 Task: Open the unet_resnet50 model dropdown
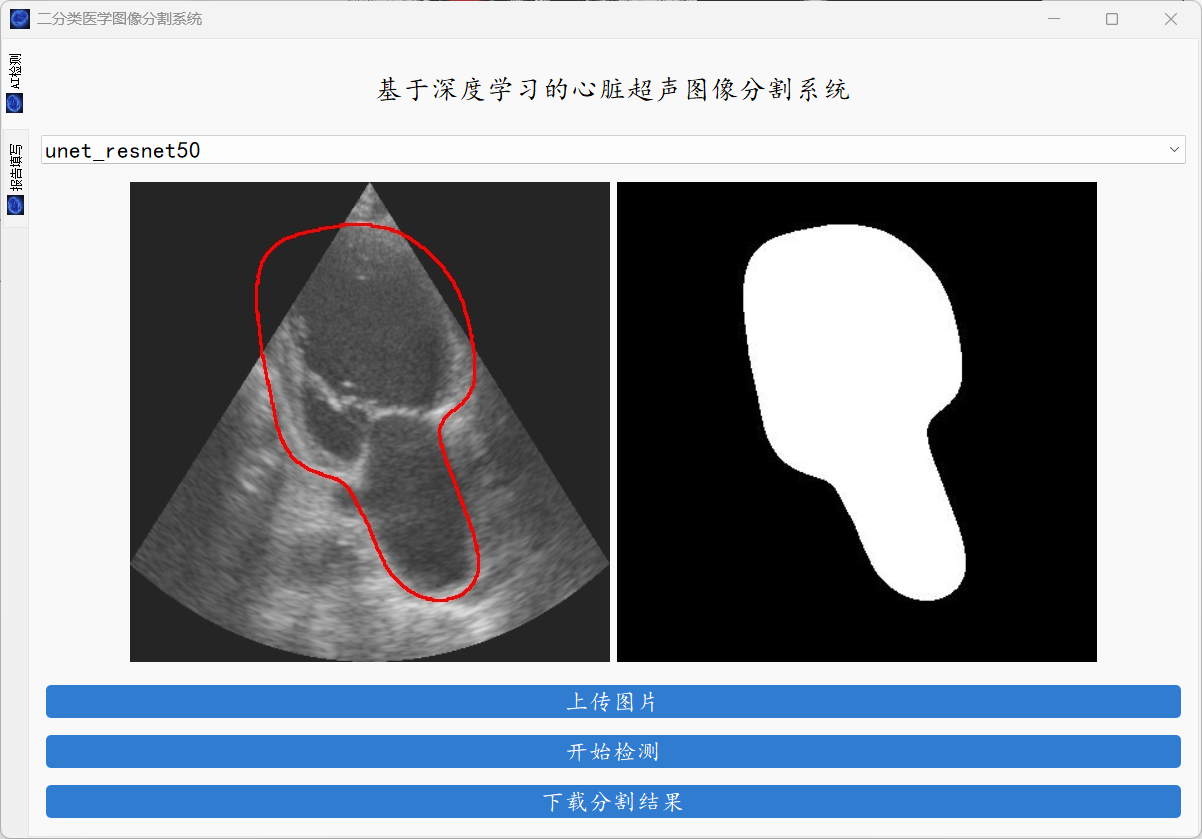coord(613,150)
